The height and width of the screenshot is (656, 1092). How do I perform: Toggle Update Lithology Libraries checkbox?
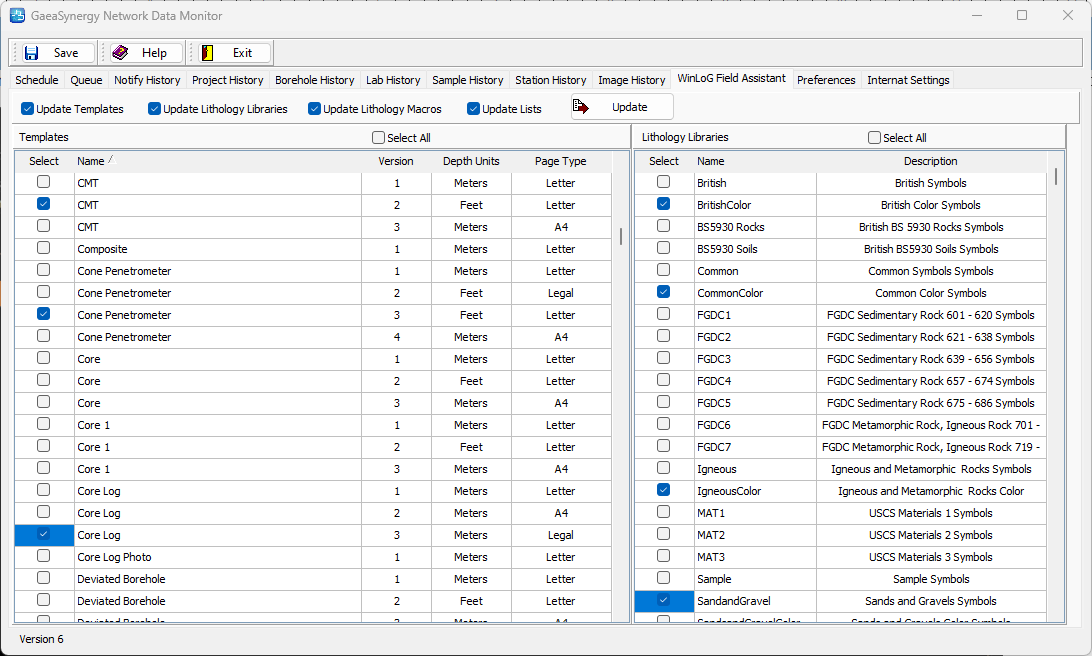point(155,109)
